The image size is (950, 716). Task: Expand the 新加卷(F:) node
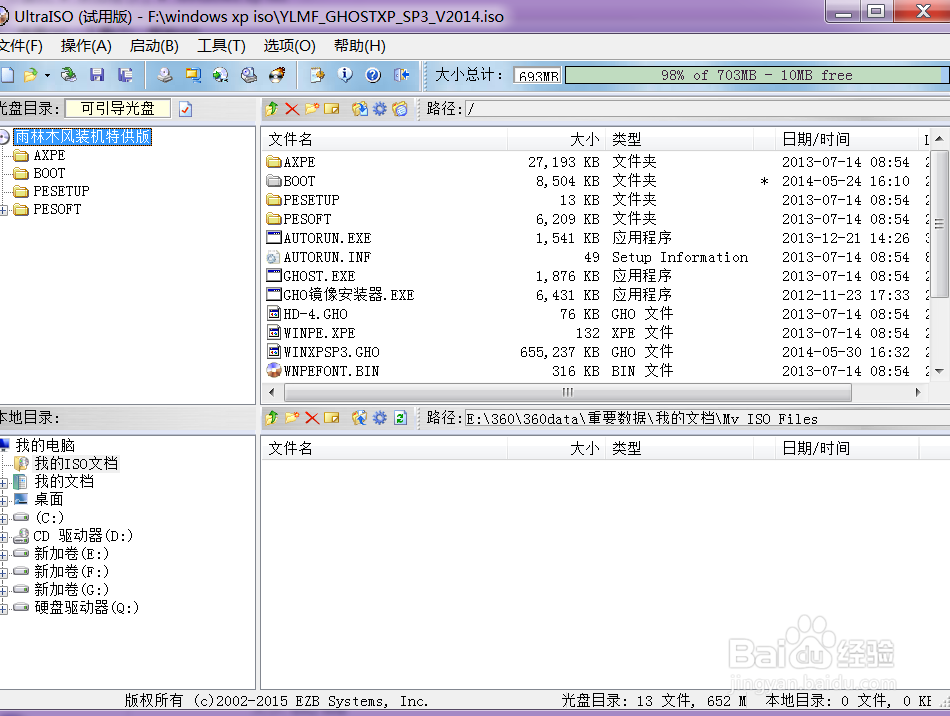(x=4, y=573)
